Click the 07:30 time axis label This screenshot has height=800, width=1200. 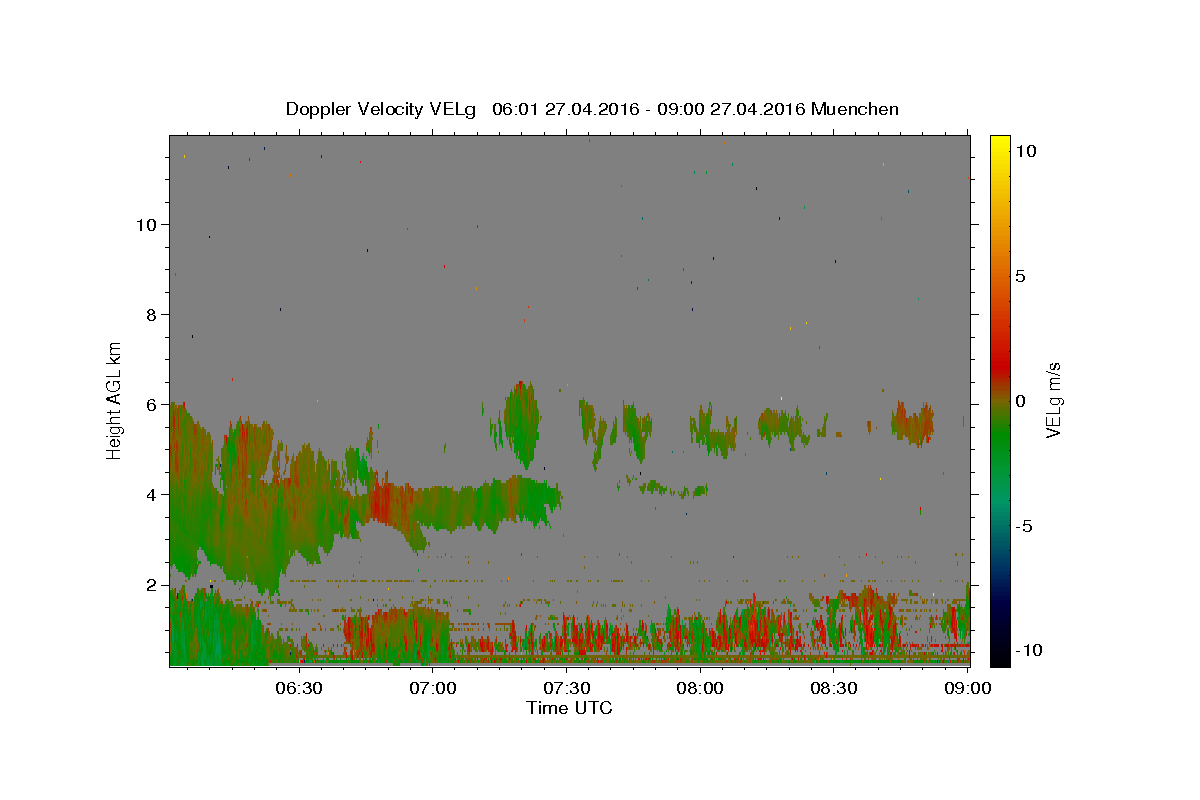coord(567,688)
